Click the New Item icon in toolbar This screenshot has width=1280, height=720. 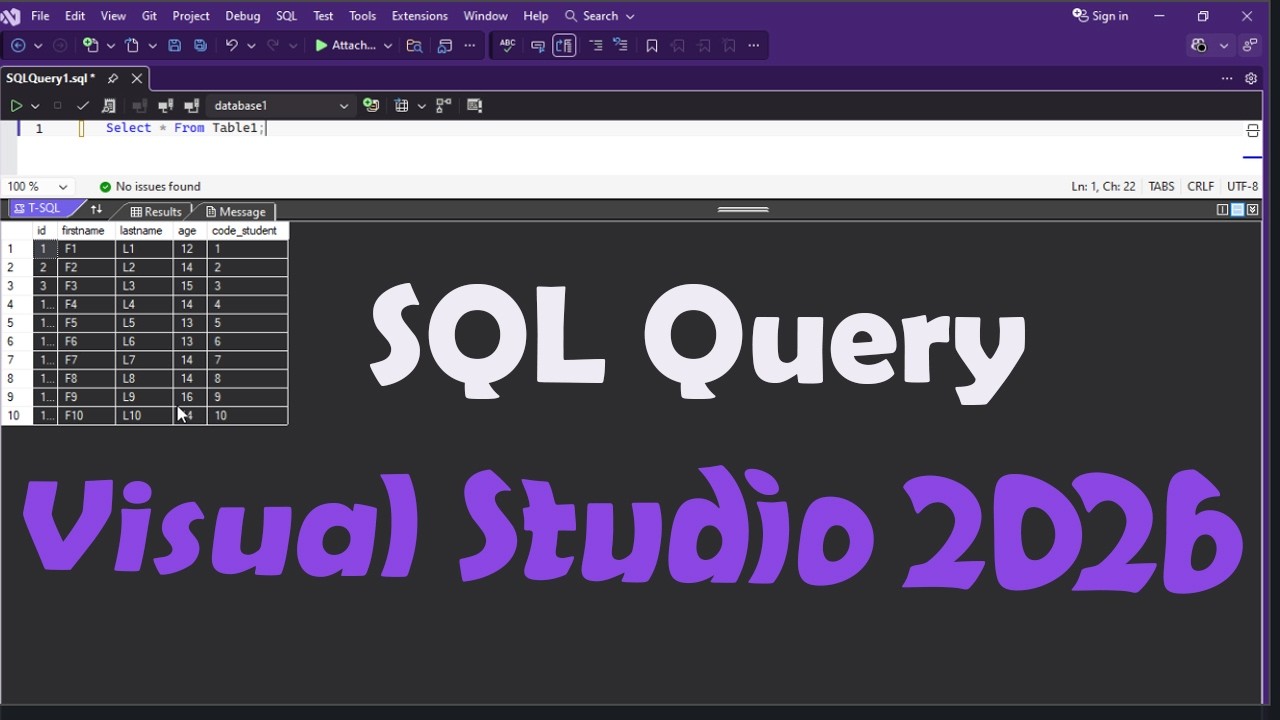(x=90, y=45)
